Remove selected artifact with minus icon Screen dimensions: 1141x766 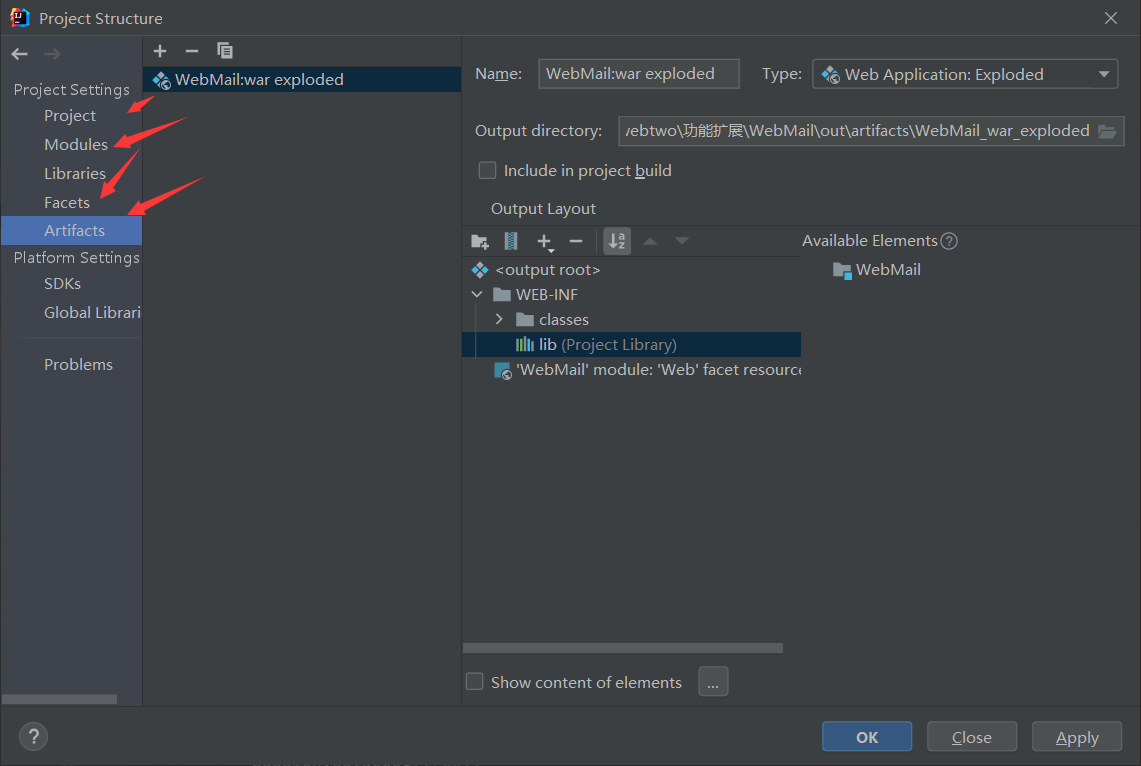click(192, 51)
